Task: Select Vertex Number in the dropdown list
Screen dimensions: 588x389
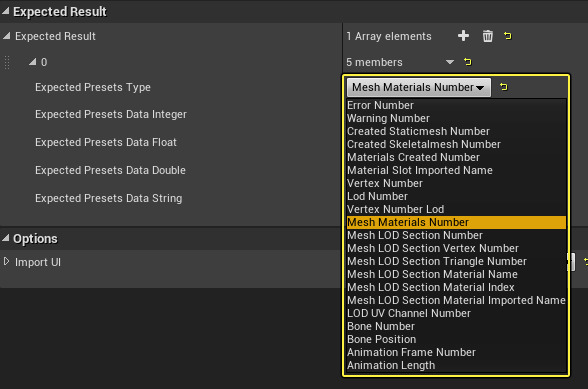Action: pos(456,183)
